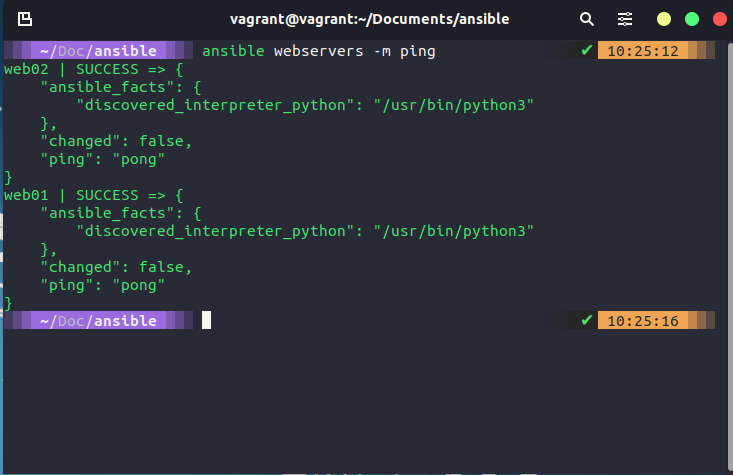Click the green checkmark beside 10:25:12

point(587,50)
